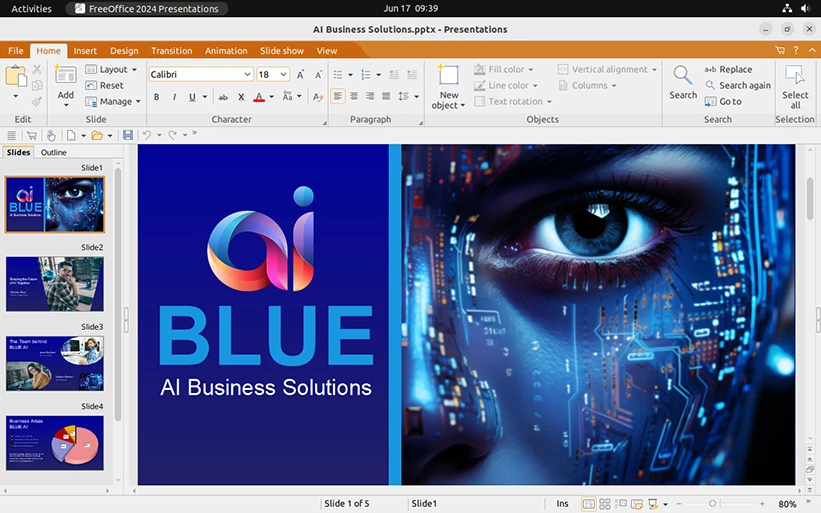
Task: Click the Undo arrow icon
Action: [146, 135]
